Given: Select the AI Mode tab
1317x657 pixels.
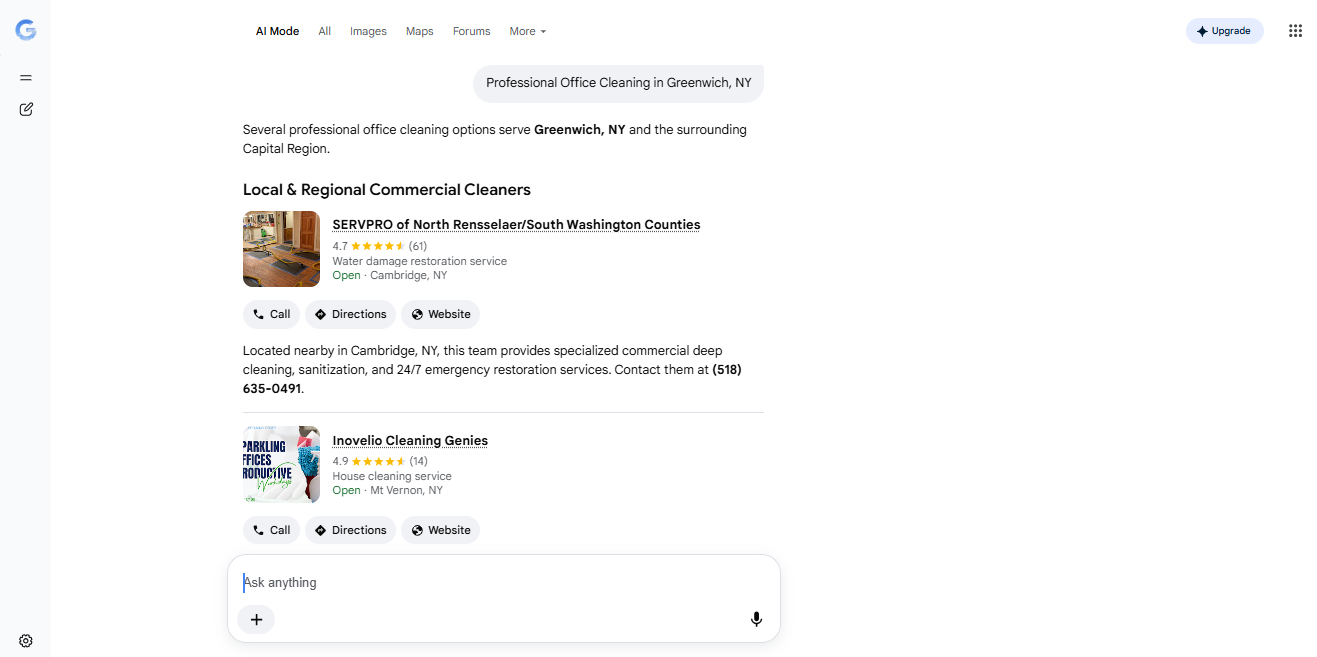Looking at the screenshot, I should point(277,31).
